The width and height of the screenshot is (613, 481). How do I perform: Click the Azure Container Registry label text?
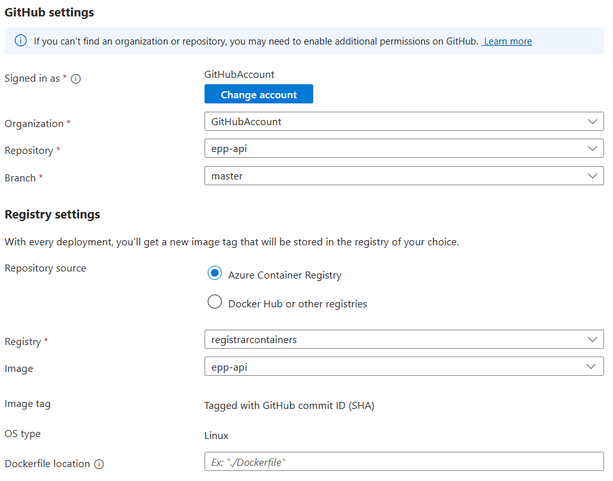coord(285,275)
